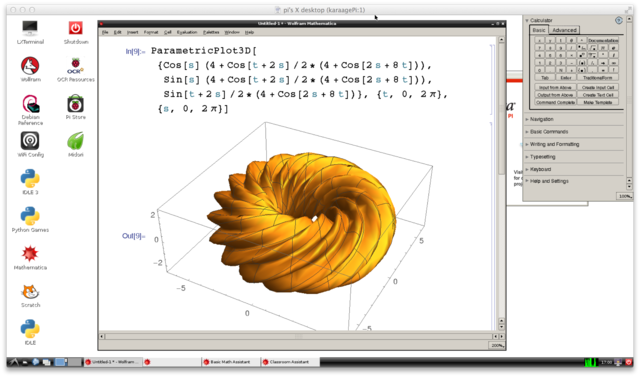Collapse the Calculator section

pyautogui.click(x=527, y=20)
